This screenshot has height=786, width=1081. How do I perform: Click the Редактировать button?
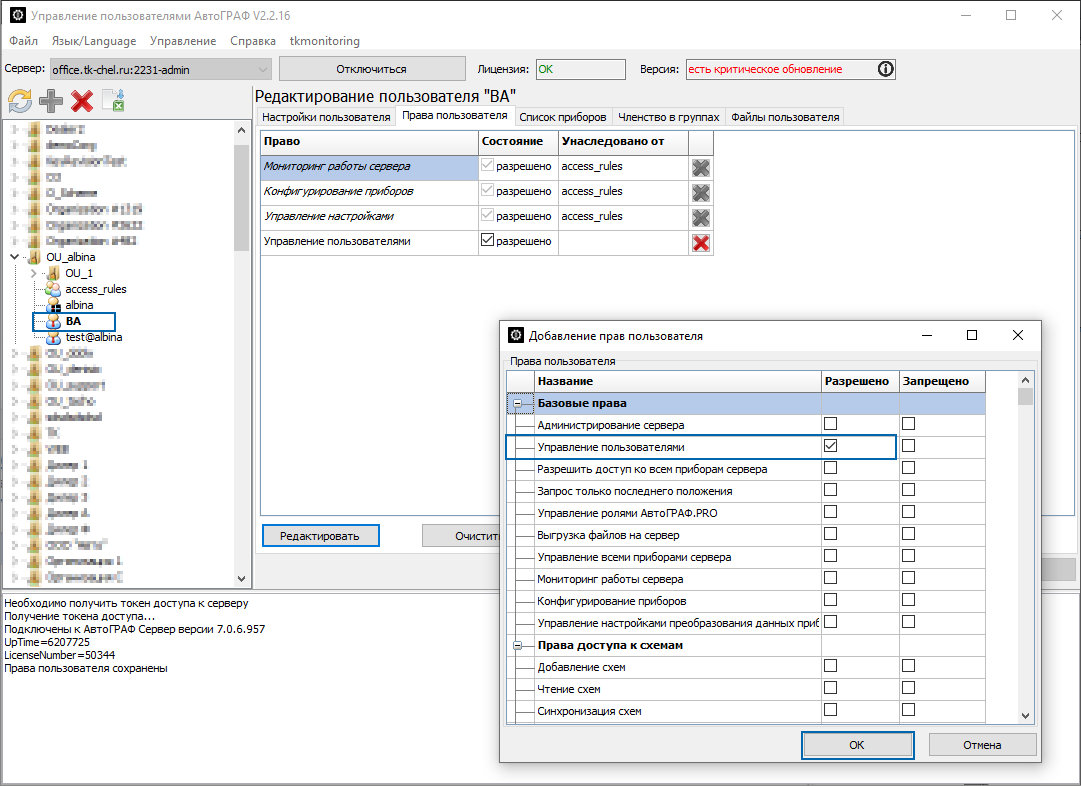pos(320,536)
